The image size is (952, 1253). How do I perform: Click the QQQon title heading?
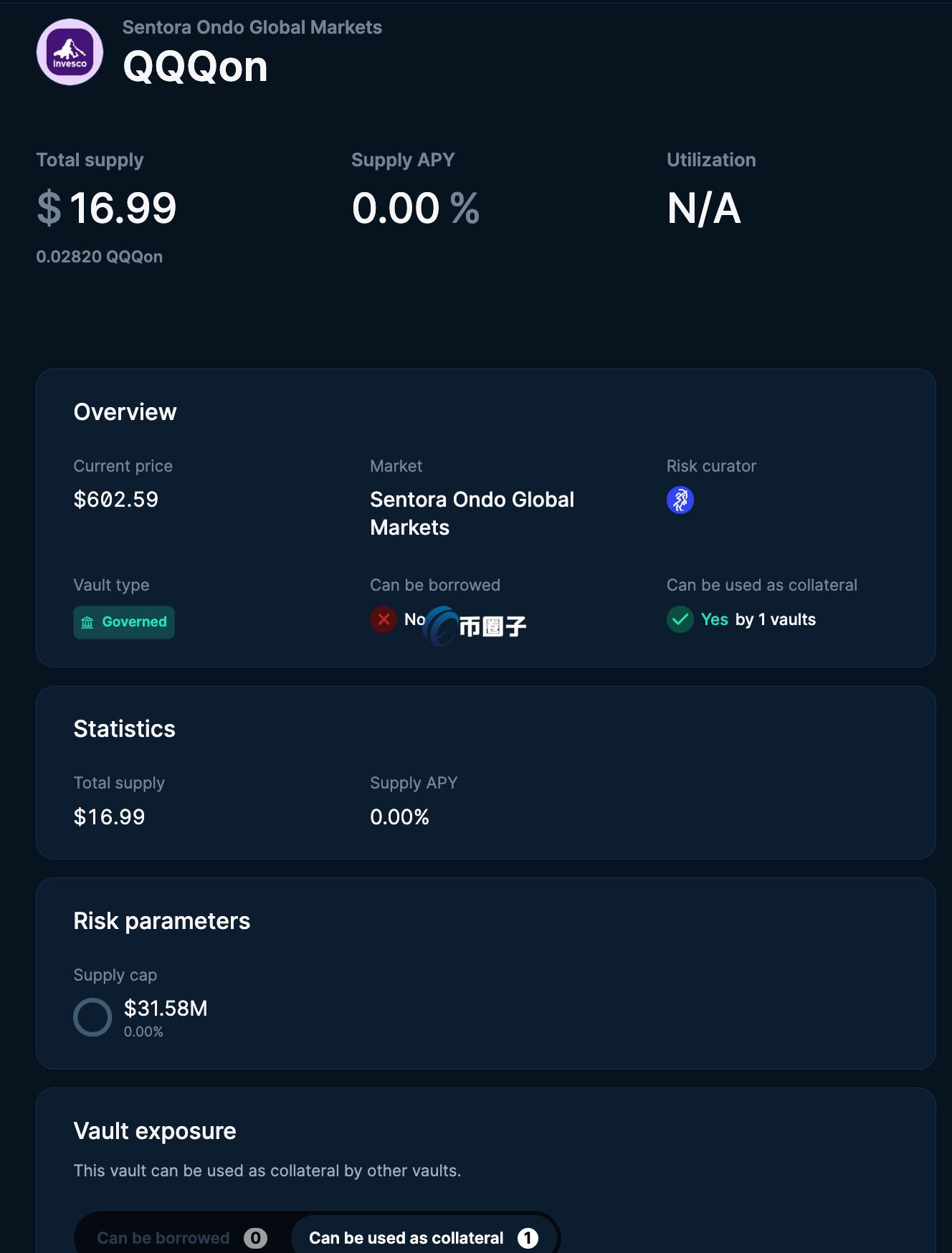195,67
